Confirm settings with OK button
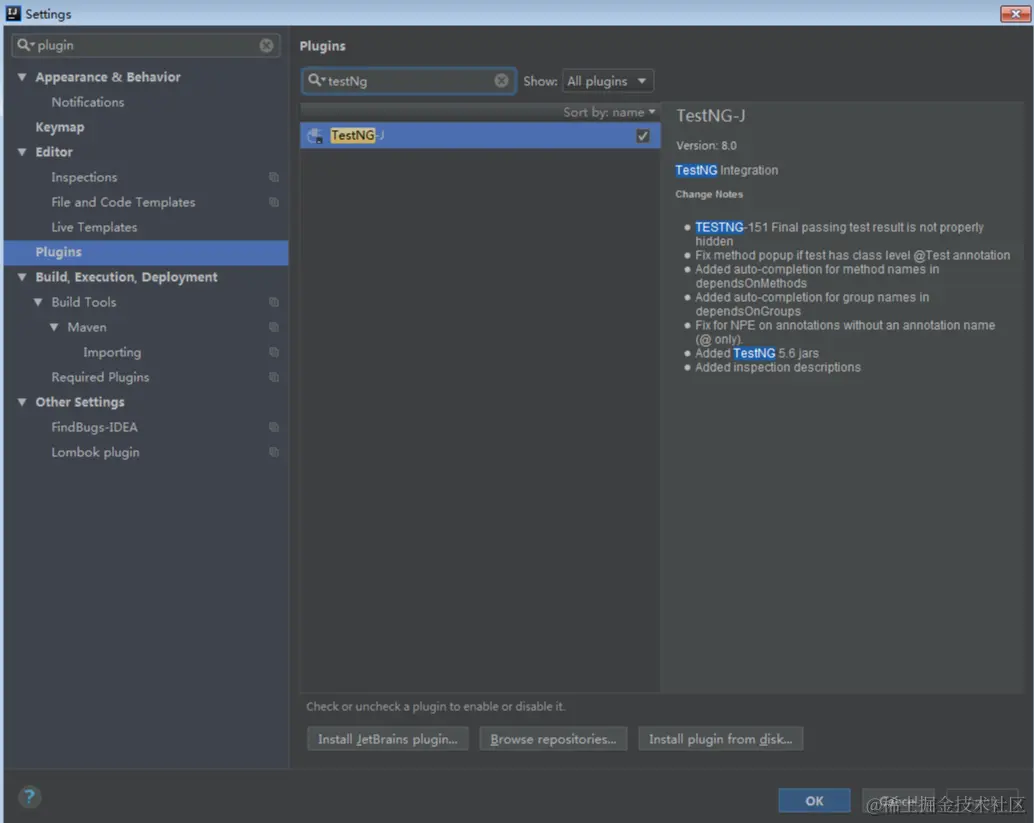 [x=814, y=801]
